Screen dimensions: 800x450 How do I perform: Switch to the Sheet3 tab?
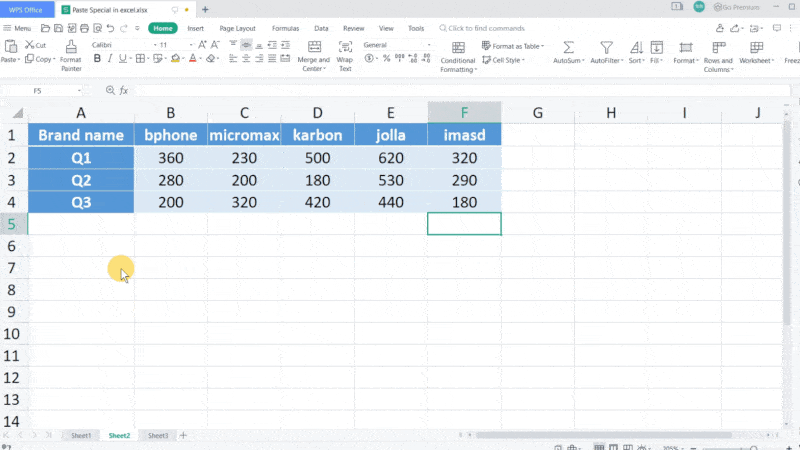tap(158, 435)
